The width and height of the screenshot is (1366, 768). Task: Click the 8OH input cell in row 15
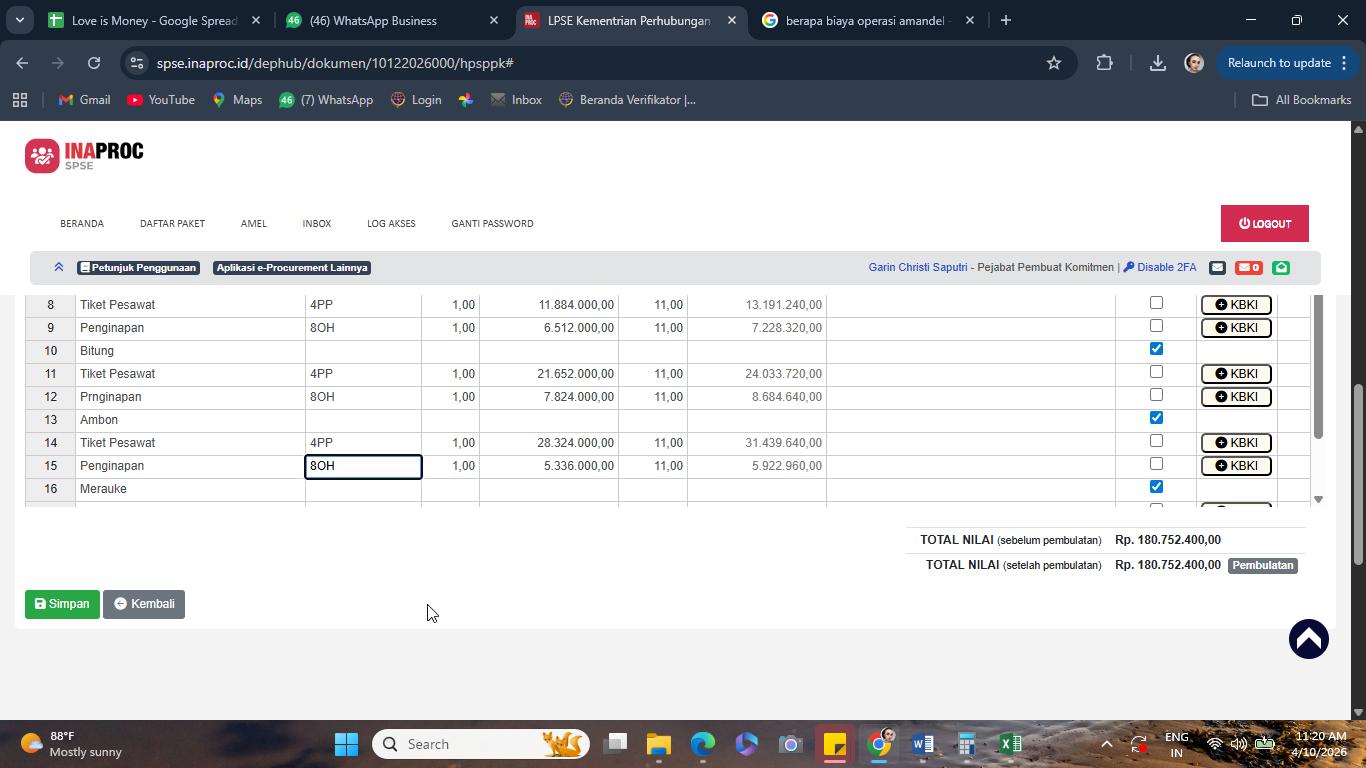[363, 466]
